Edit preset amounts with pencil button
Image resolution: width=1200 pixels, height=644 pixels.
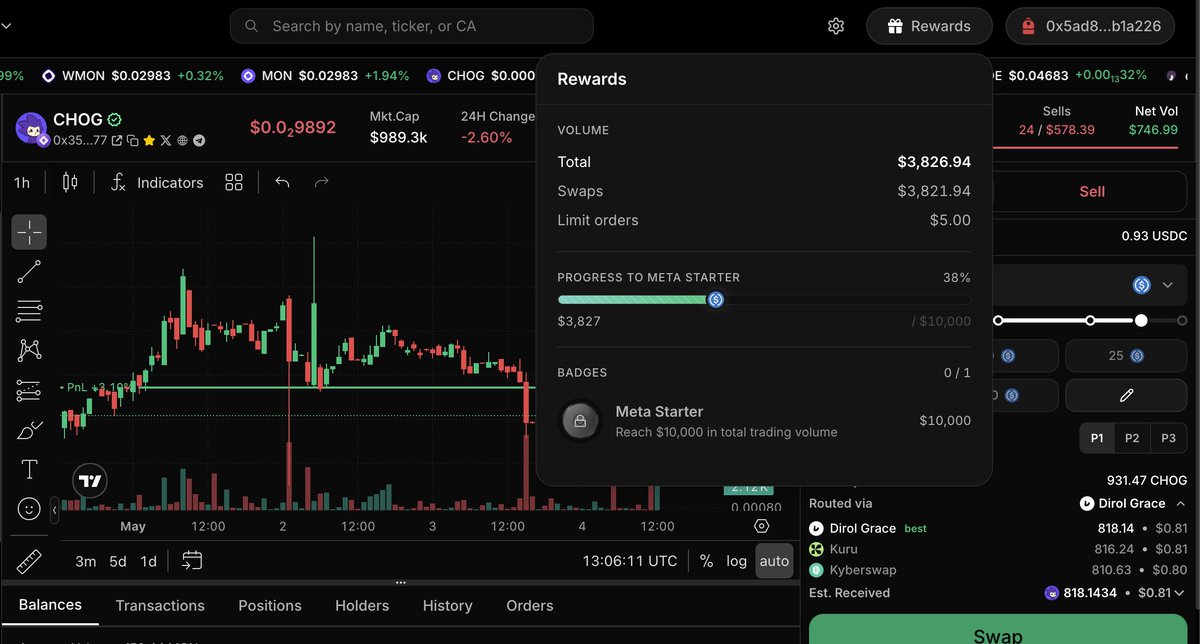coord(1126,395)
